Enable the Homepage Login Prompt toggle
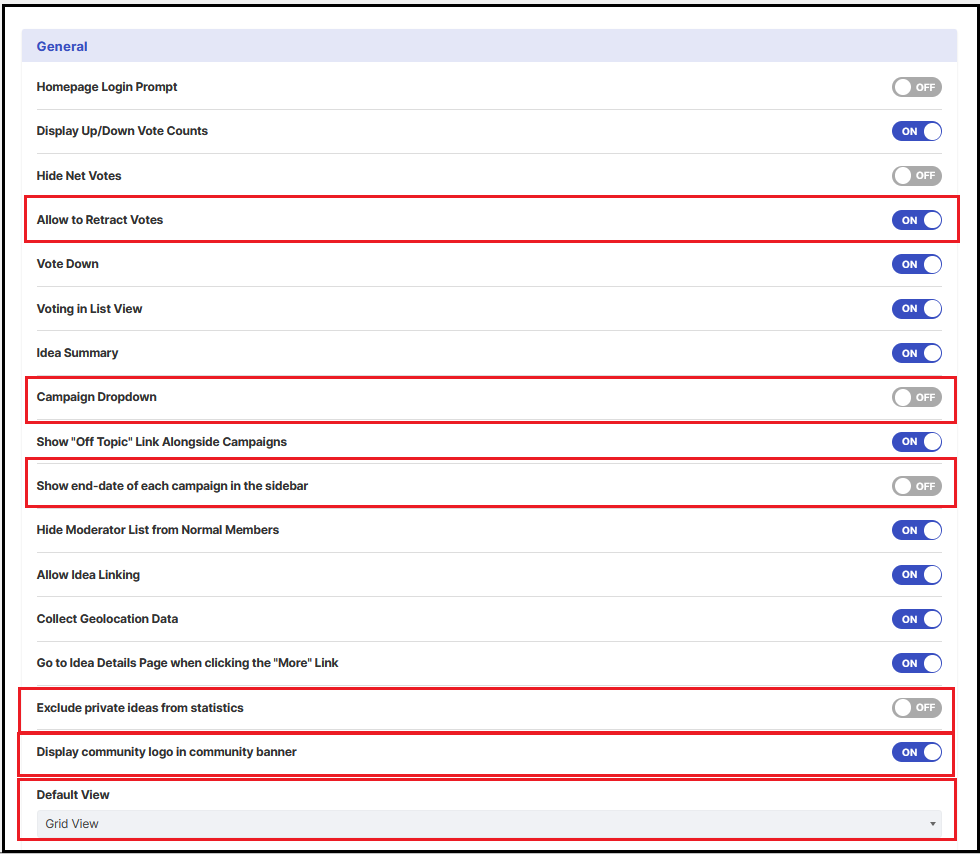 [916, 87]
